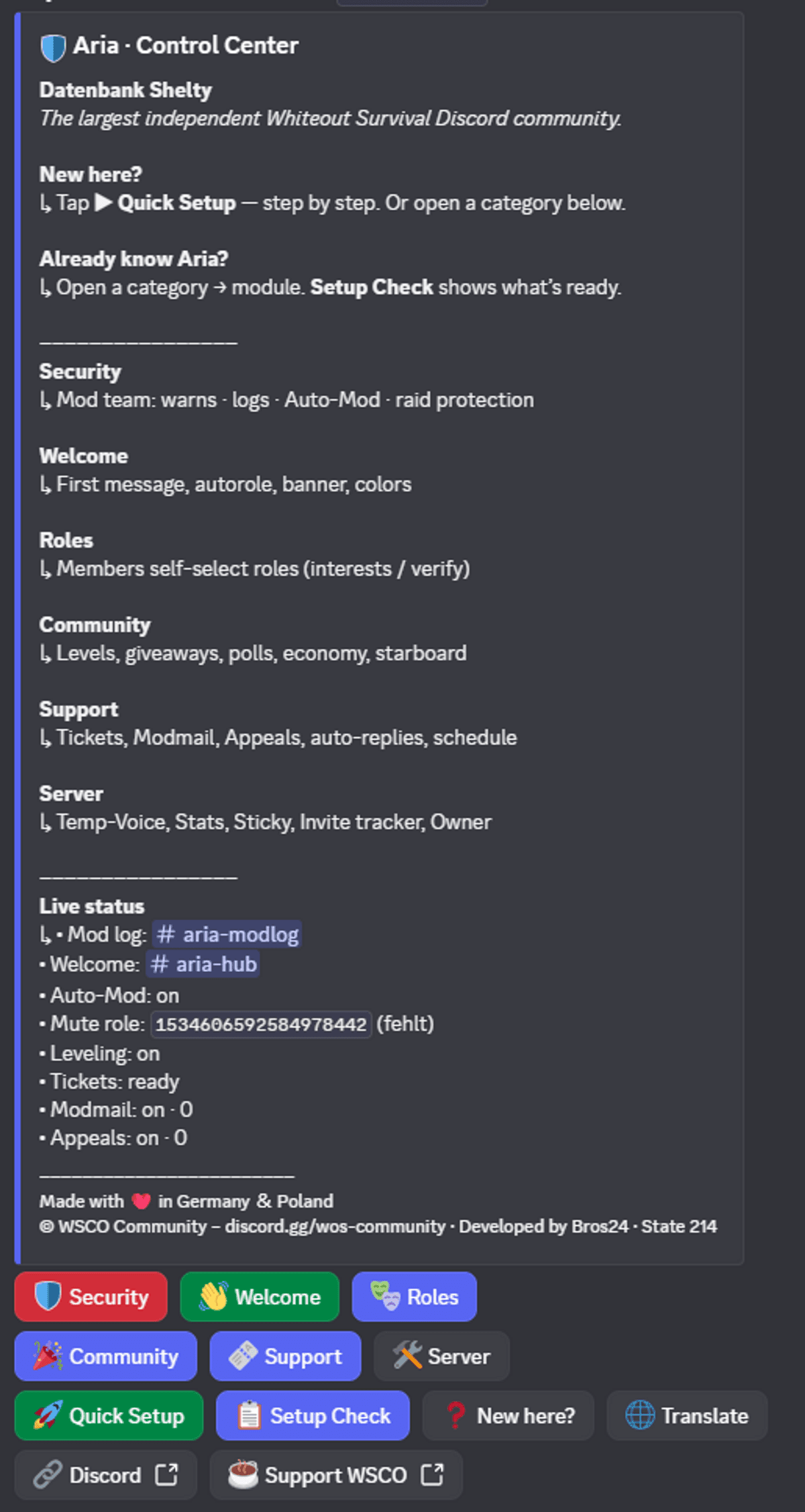Screen dimensions: 805x1512
Task: Click the rocket icon on Quick Setup
Action: (48, 1415)
